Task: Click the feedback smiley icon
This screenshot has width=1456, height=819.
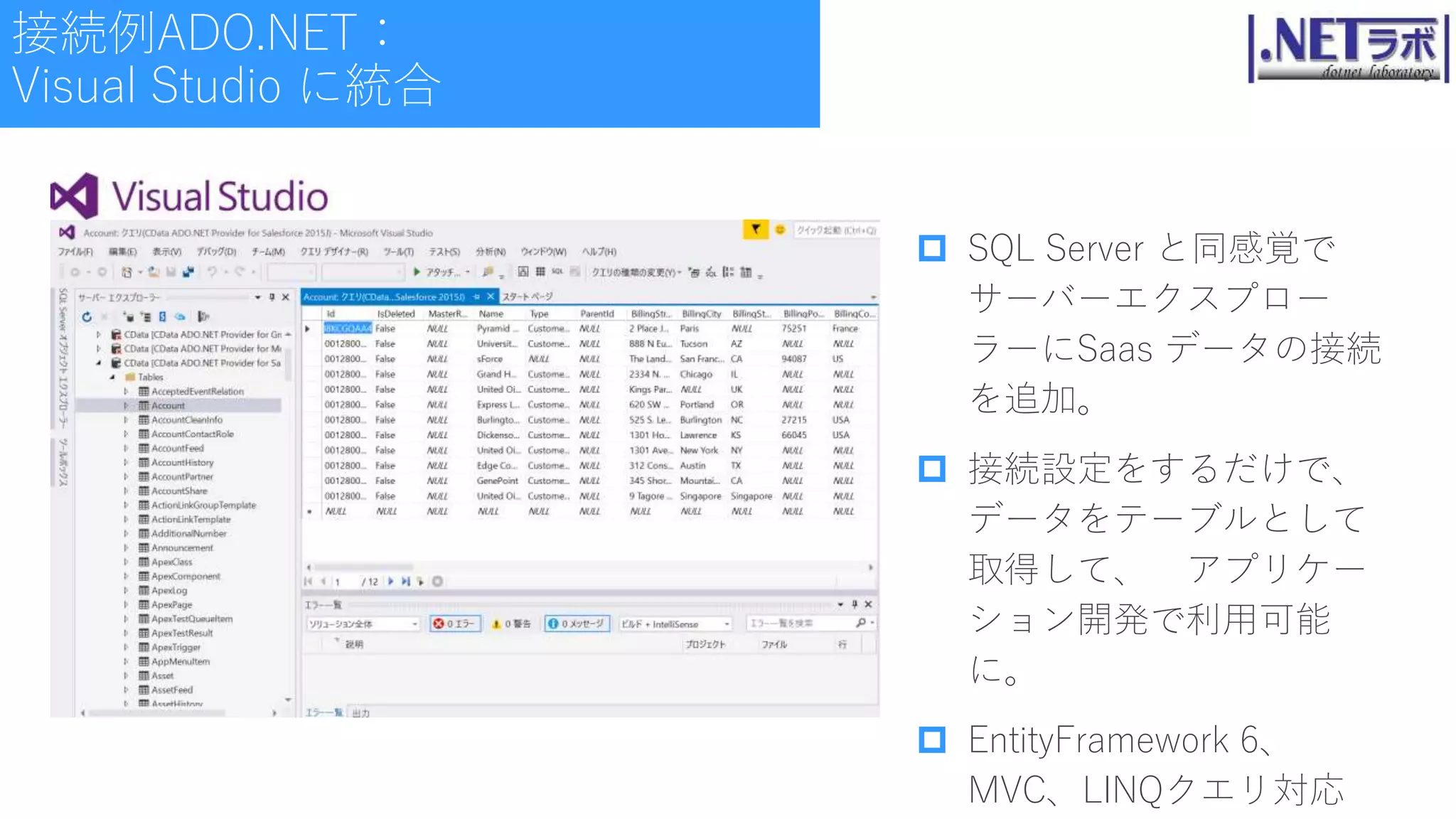Action: [x=780, y=230]
